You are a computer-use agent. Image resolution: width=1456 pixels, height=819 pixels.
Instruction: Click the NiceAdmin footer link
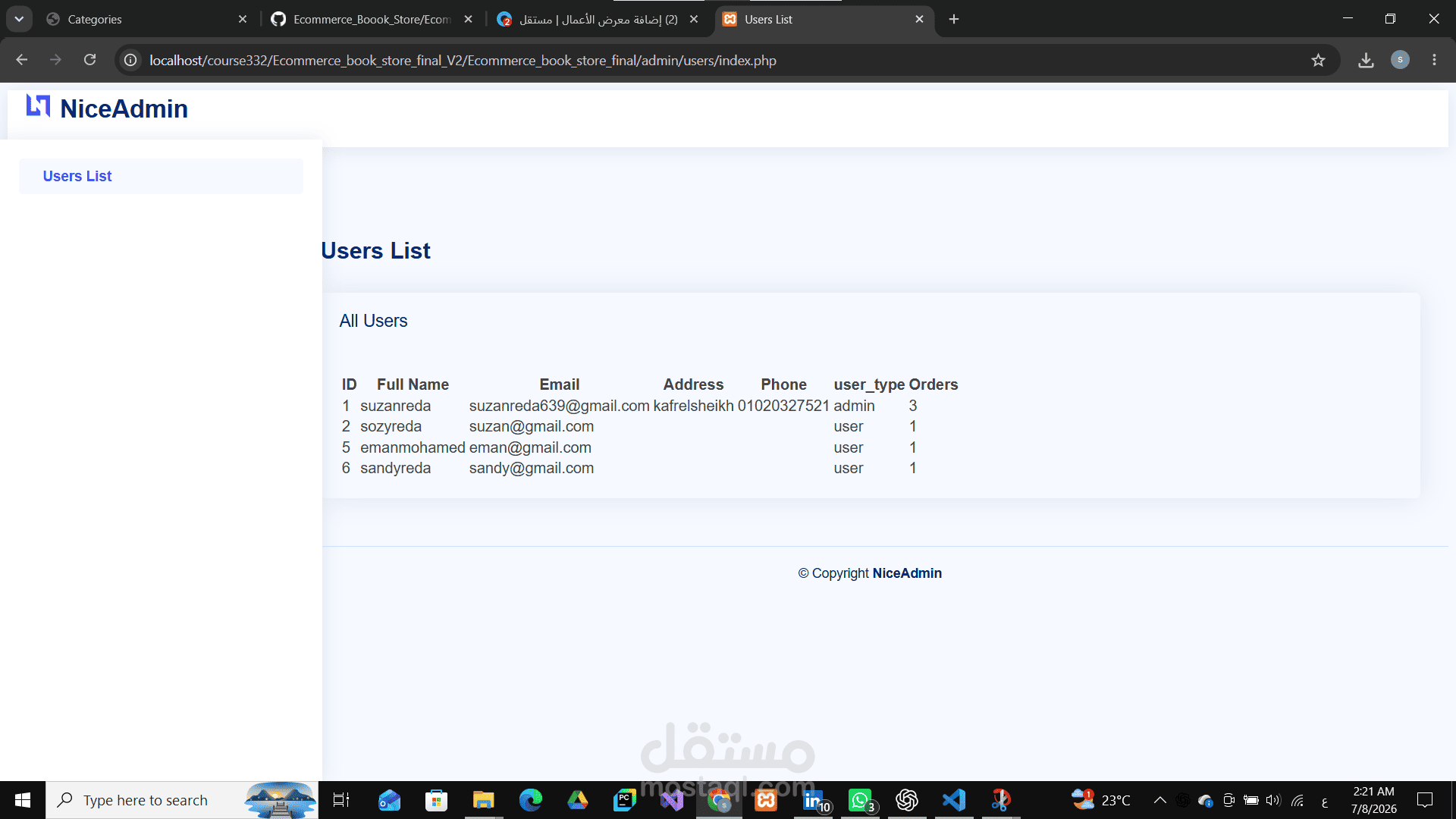pyautogui.click(x=907, y=573)
